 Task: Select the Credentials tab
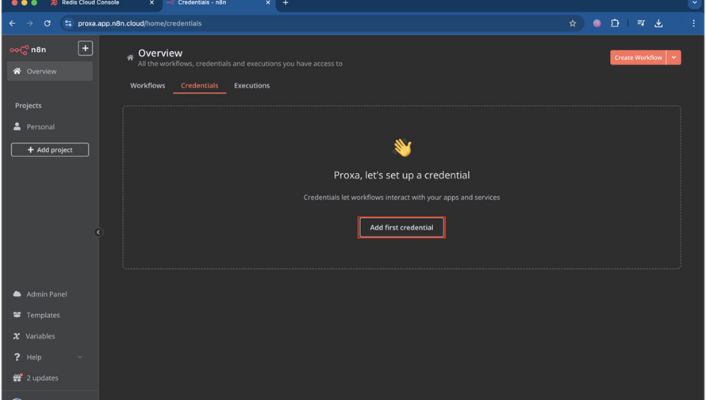coord(199,86)
